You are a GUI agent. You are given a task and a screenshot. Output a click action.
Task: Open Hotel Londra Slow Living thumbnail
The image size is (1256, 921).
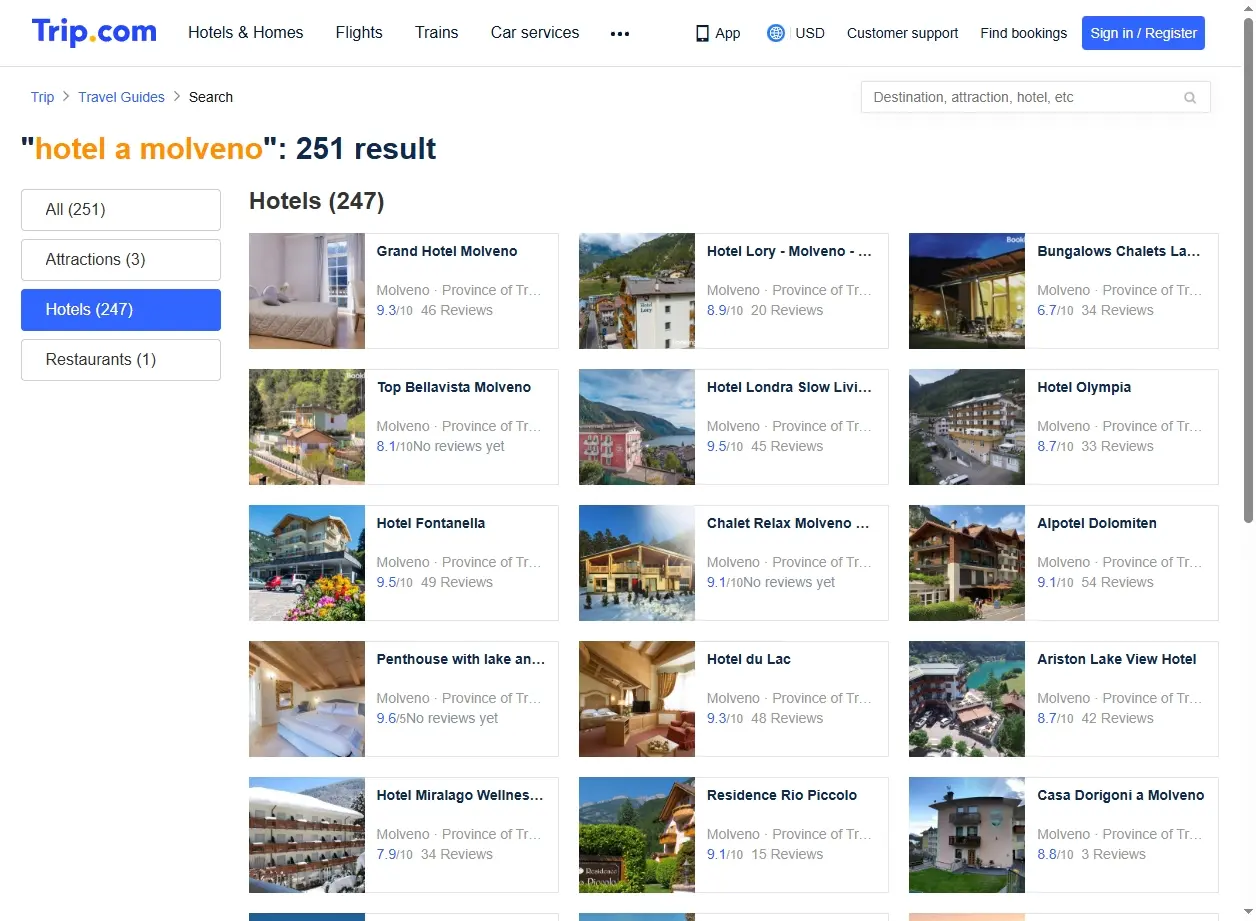tap(637, 427)
